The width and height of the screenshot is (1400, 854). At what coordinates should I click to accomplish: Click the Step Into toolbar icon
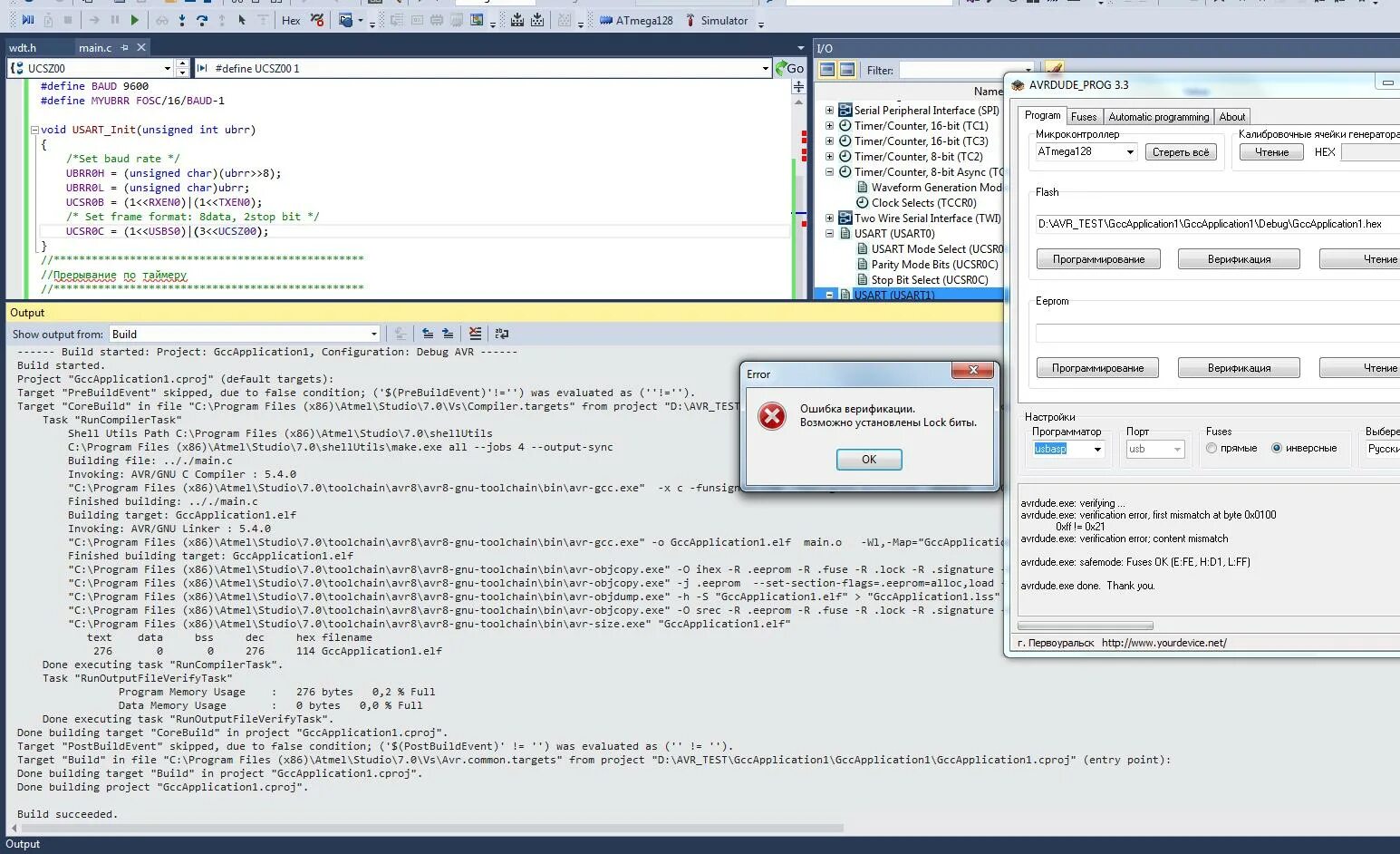point(182,20)
